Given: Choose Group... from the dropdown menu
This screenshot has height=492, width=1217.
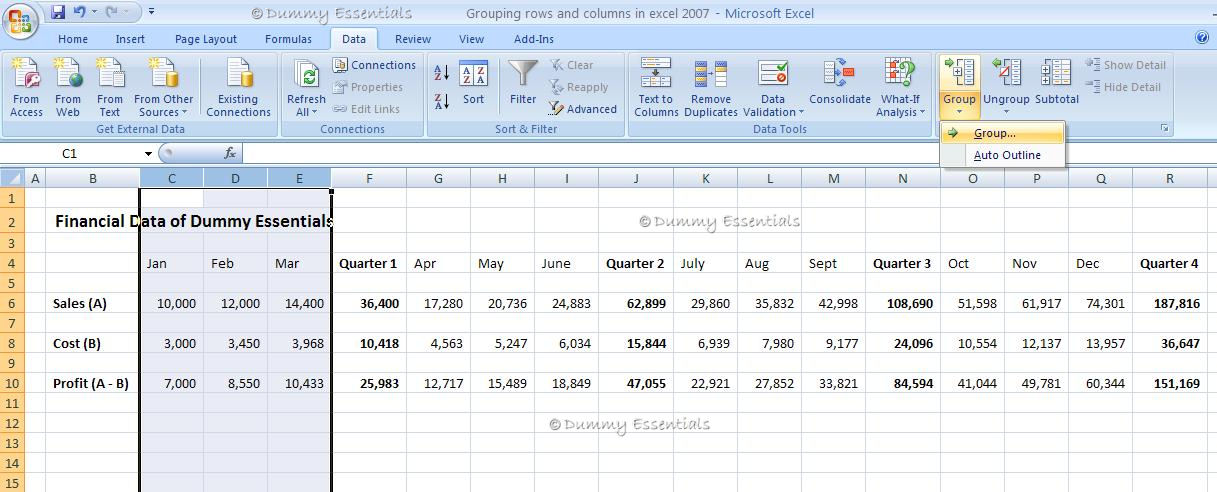Looking at the screenshot, I should click(x=1003, y=133).
